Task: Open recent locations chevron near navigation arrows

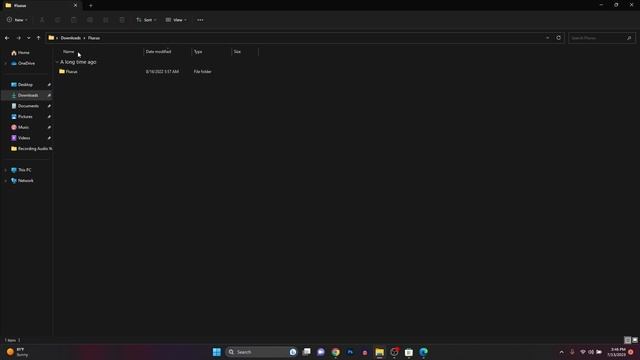Action: [x=29, y=38]
